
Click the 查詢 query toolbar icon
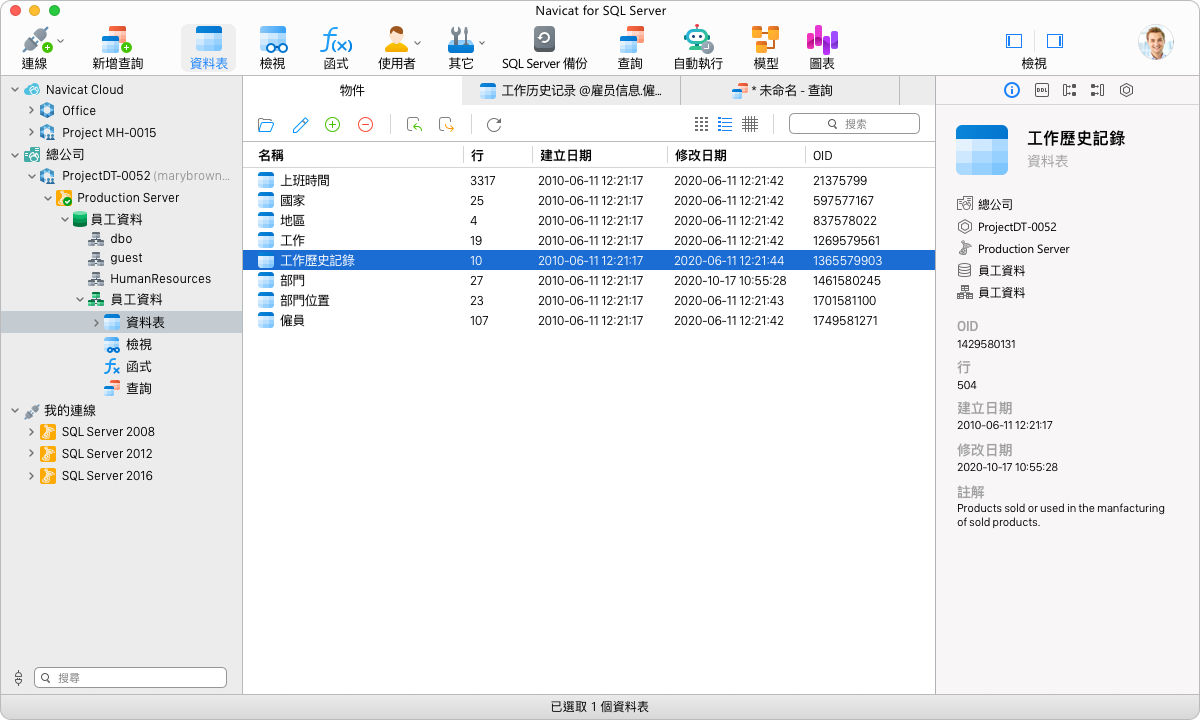pyautogui.click(x=631, y=41)
